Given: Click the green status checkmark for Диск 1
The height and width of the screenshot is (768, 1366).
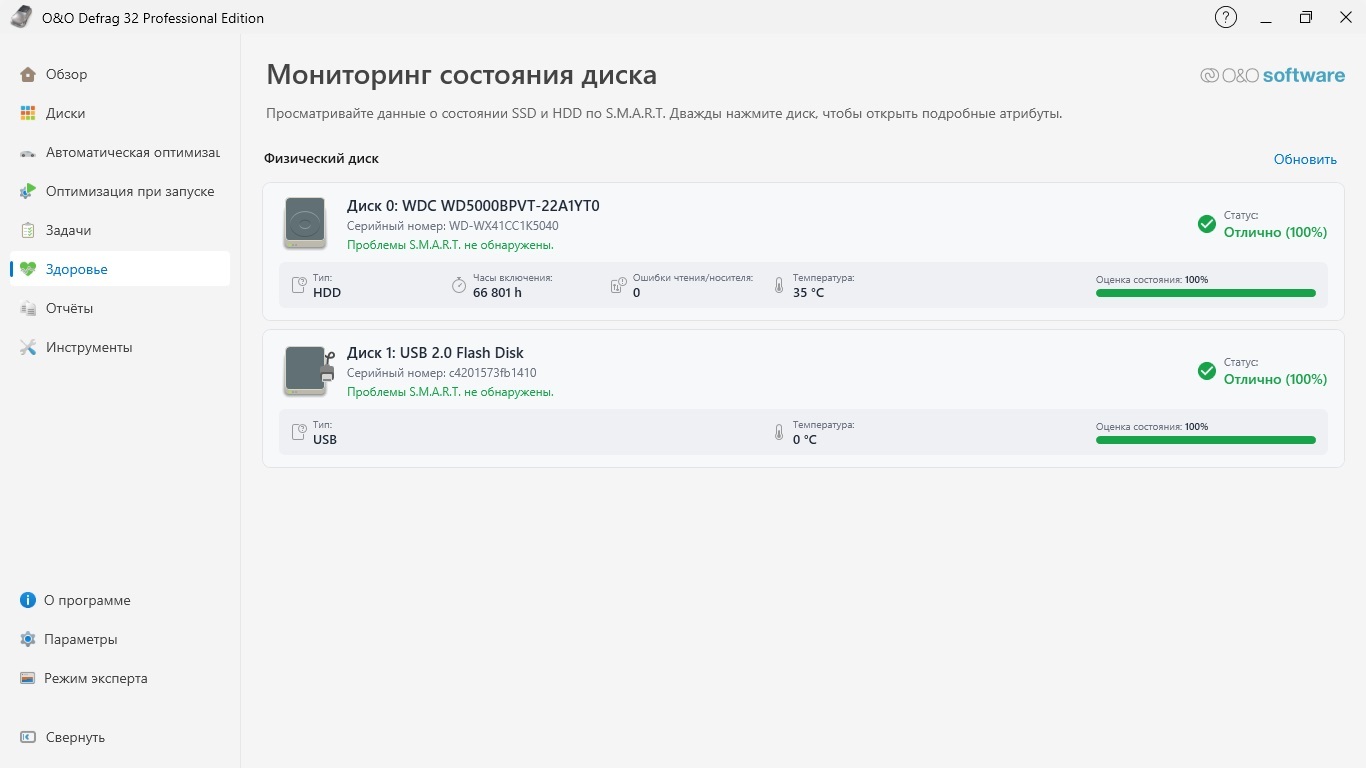Looking at the screenshot, I should click(1207, 371).
